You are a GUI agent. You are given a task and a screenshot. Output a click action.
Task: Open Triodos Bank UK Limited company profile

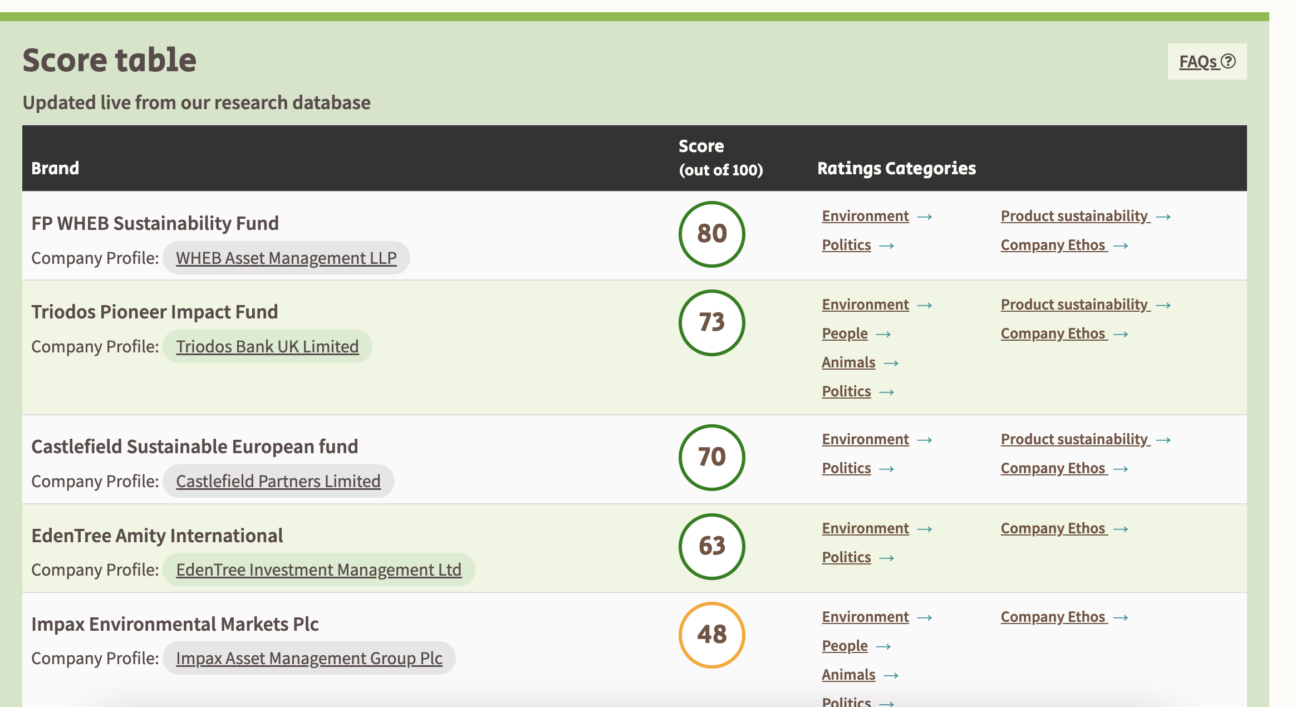(x=267, y=347)
